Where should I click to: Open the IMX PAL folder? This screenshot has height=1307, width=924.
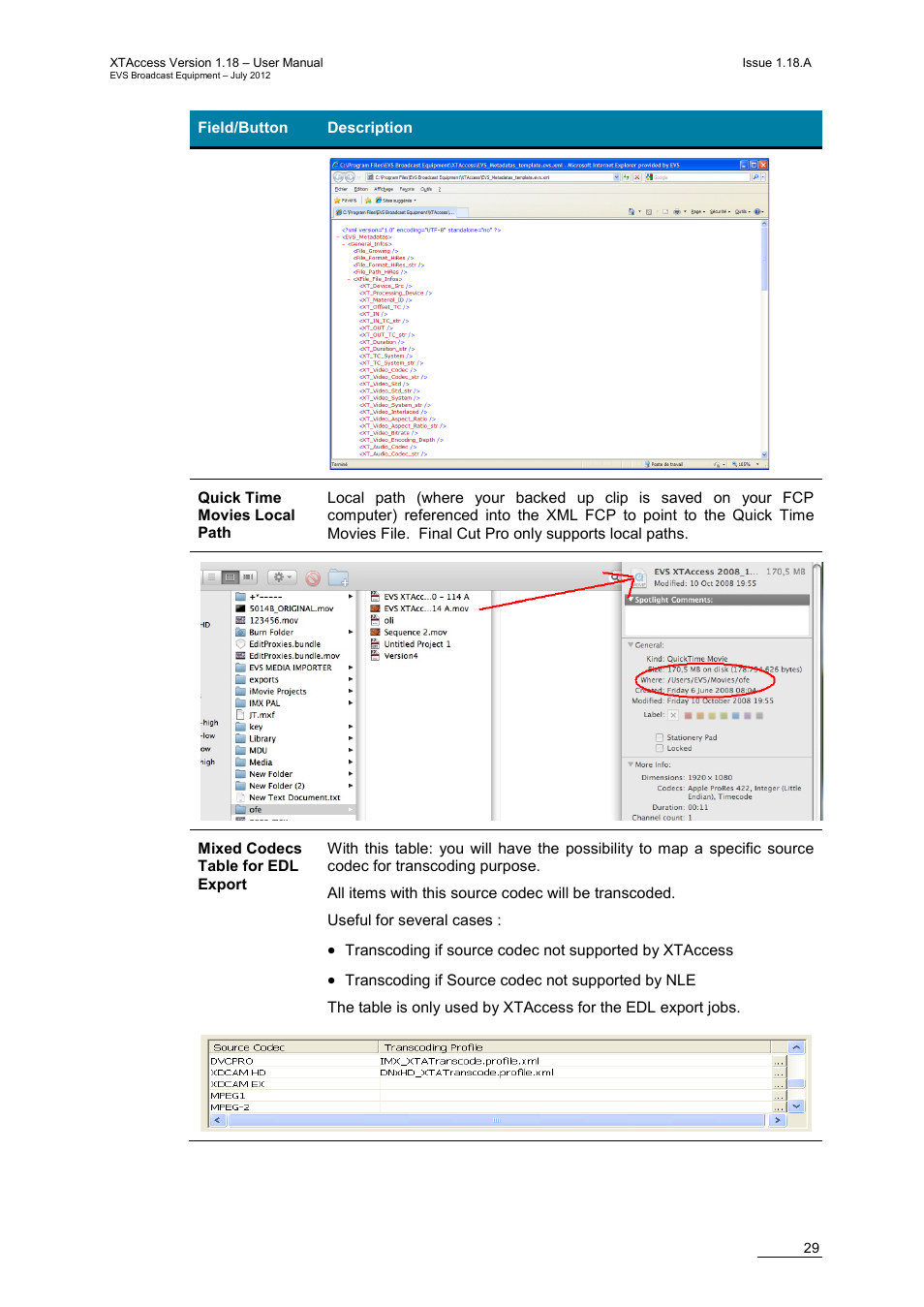(258, 703)
